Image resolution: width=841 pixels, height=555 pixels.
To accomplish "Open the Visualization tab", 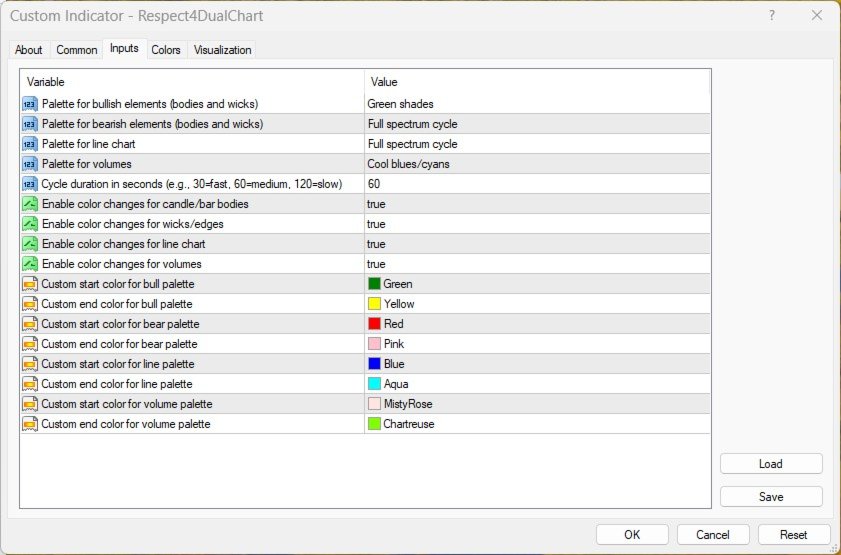I will coord(222,50).
